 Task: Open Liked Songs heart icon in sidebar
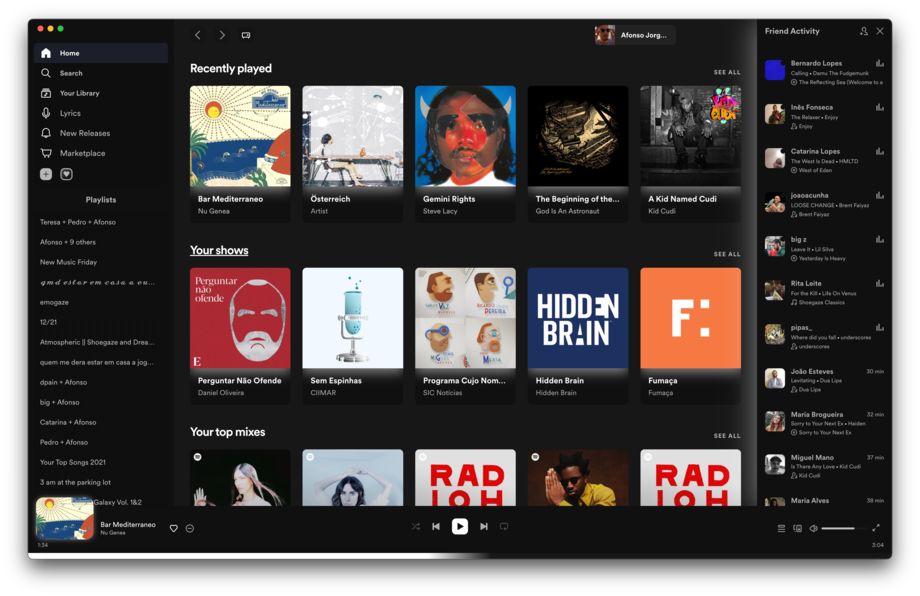(66, 174)
